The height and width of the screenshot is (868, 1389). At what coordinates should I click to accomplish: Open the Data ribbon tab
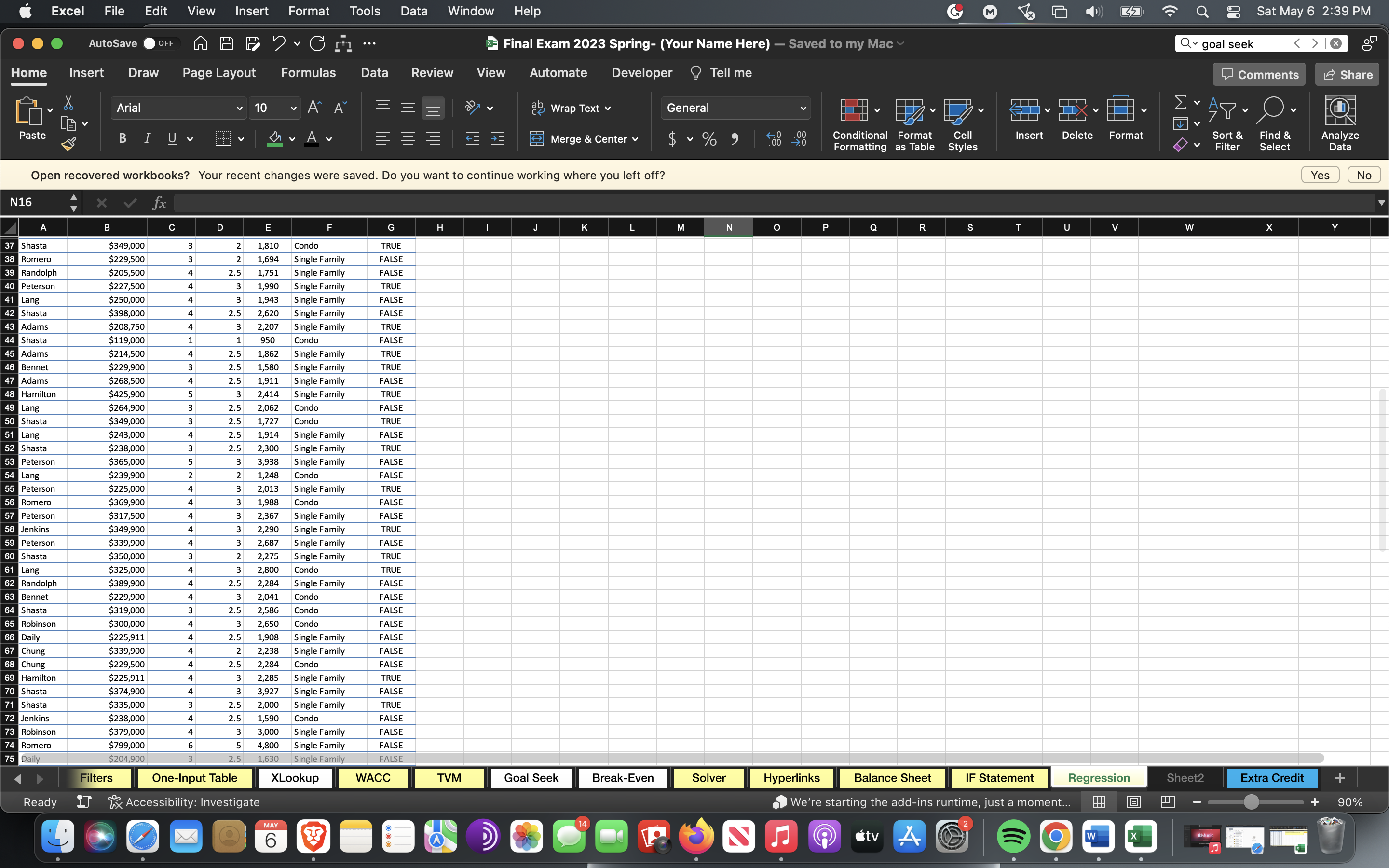coord(374,73)
